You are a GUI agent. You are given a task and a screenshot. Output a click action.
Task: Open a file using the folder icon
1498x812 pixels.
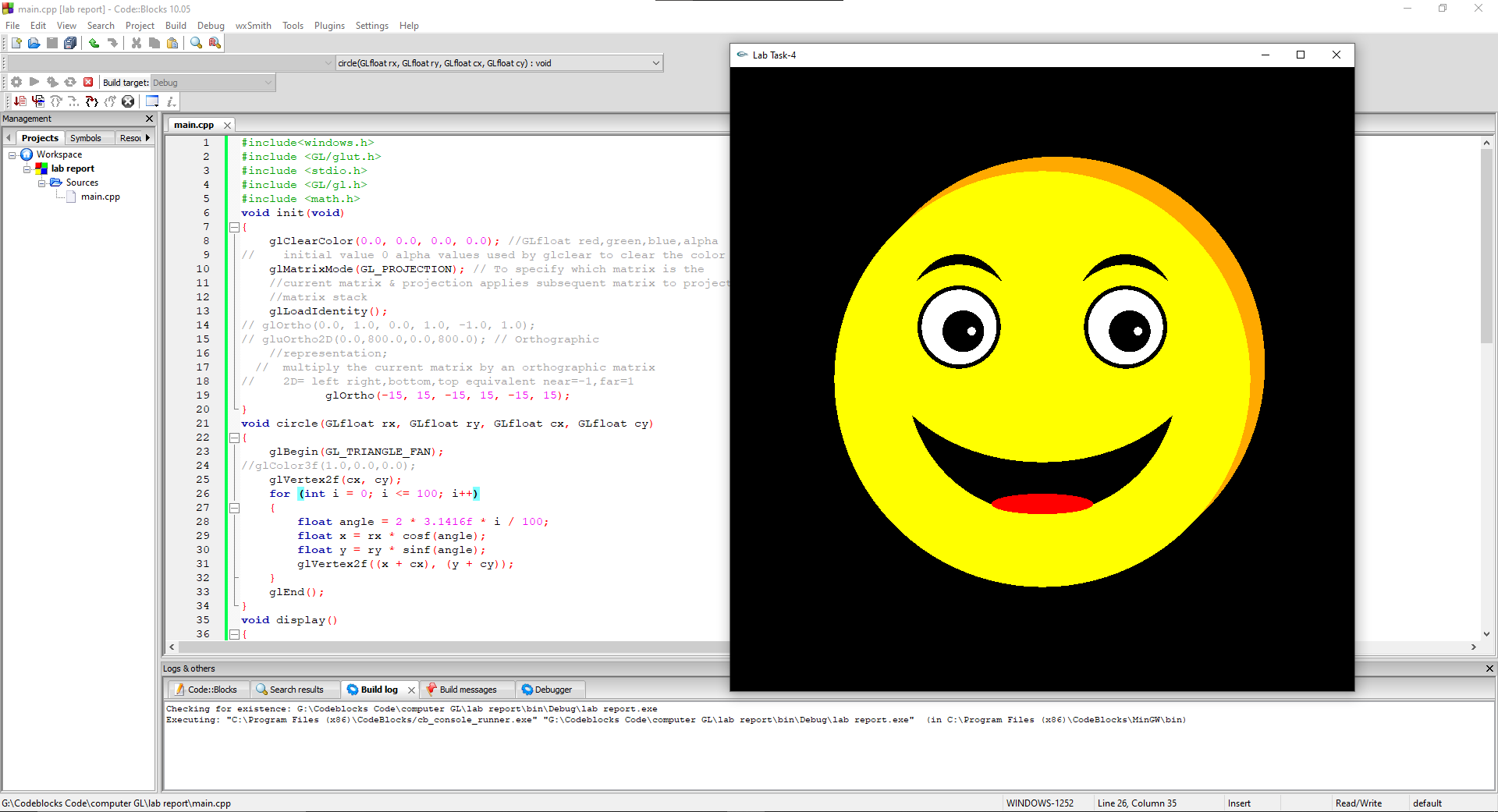point(34,44)
